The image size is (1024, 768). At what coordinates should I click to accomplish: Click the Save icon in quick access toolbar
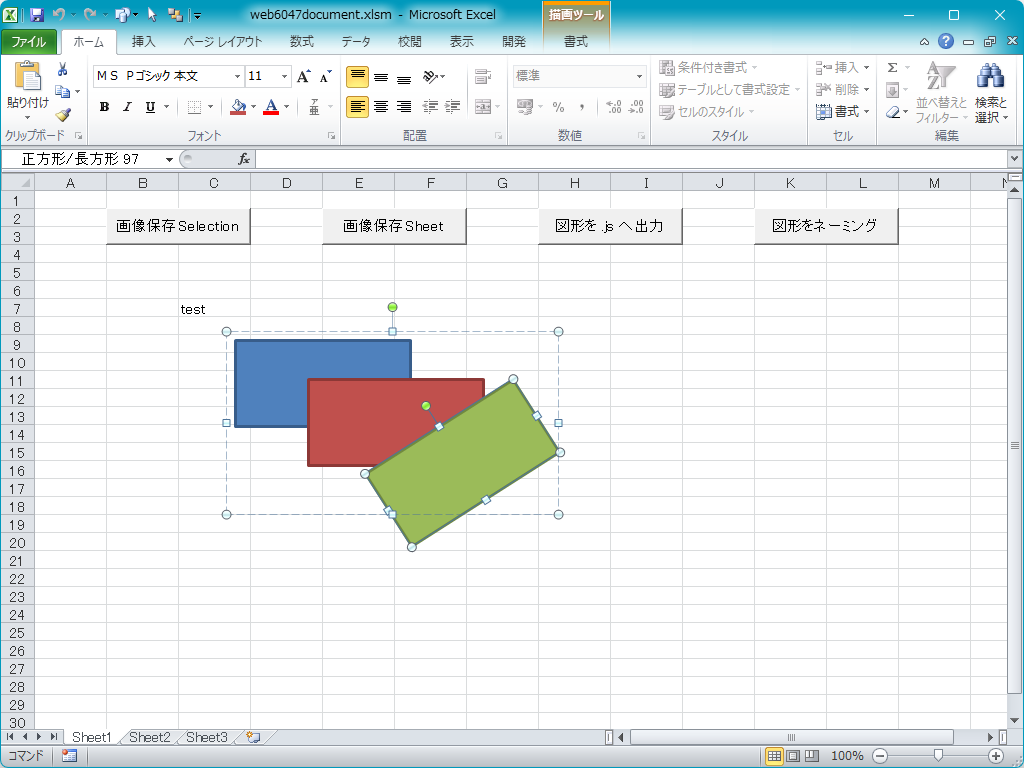pos(37,15)
